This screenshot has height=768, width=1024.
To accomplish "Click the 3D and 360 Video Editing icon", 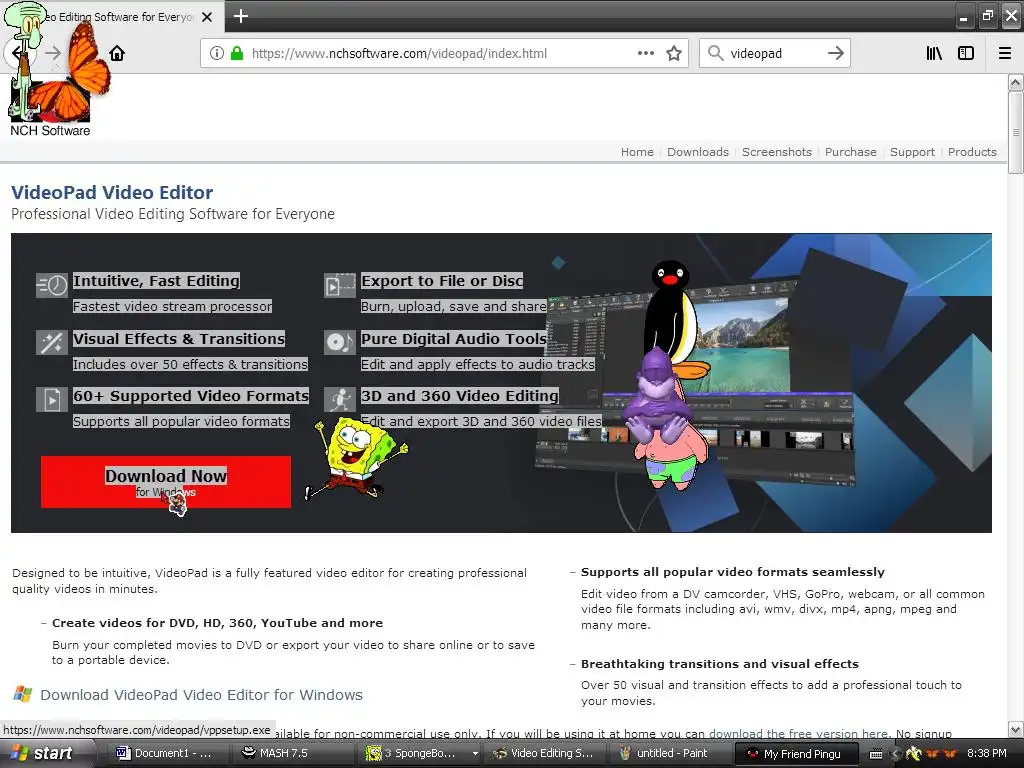I will point(340,399).
